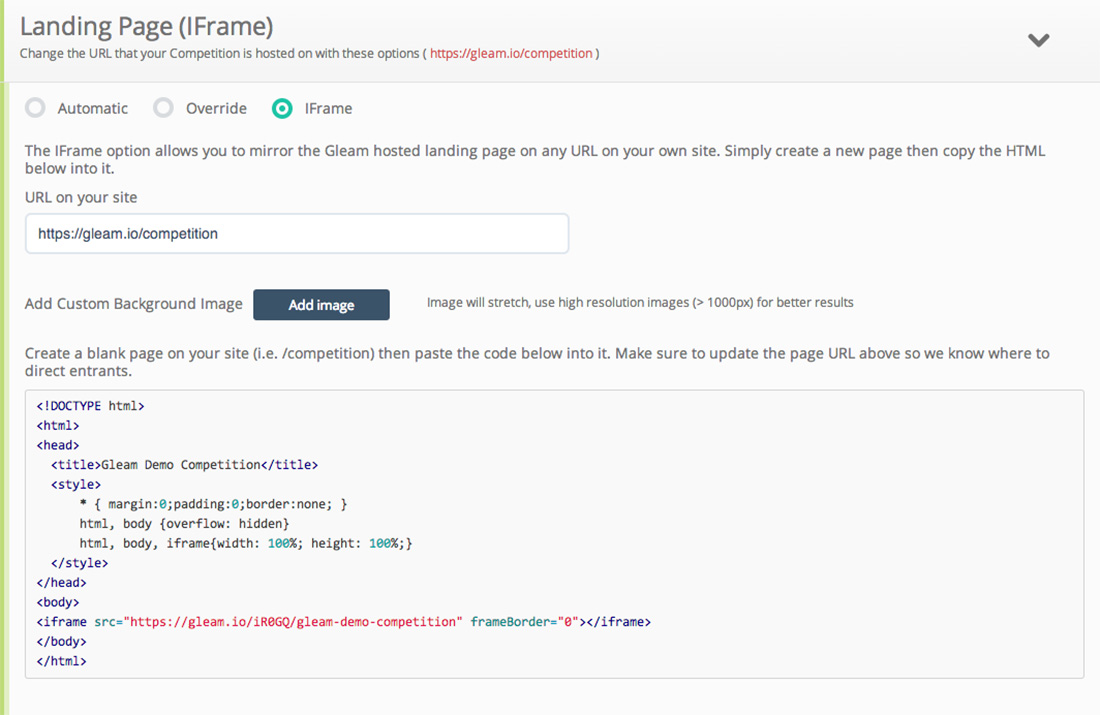
Task: Click the title tag line in code
Action: tap(184, 465)
